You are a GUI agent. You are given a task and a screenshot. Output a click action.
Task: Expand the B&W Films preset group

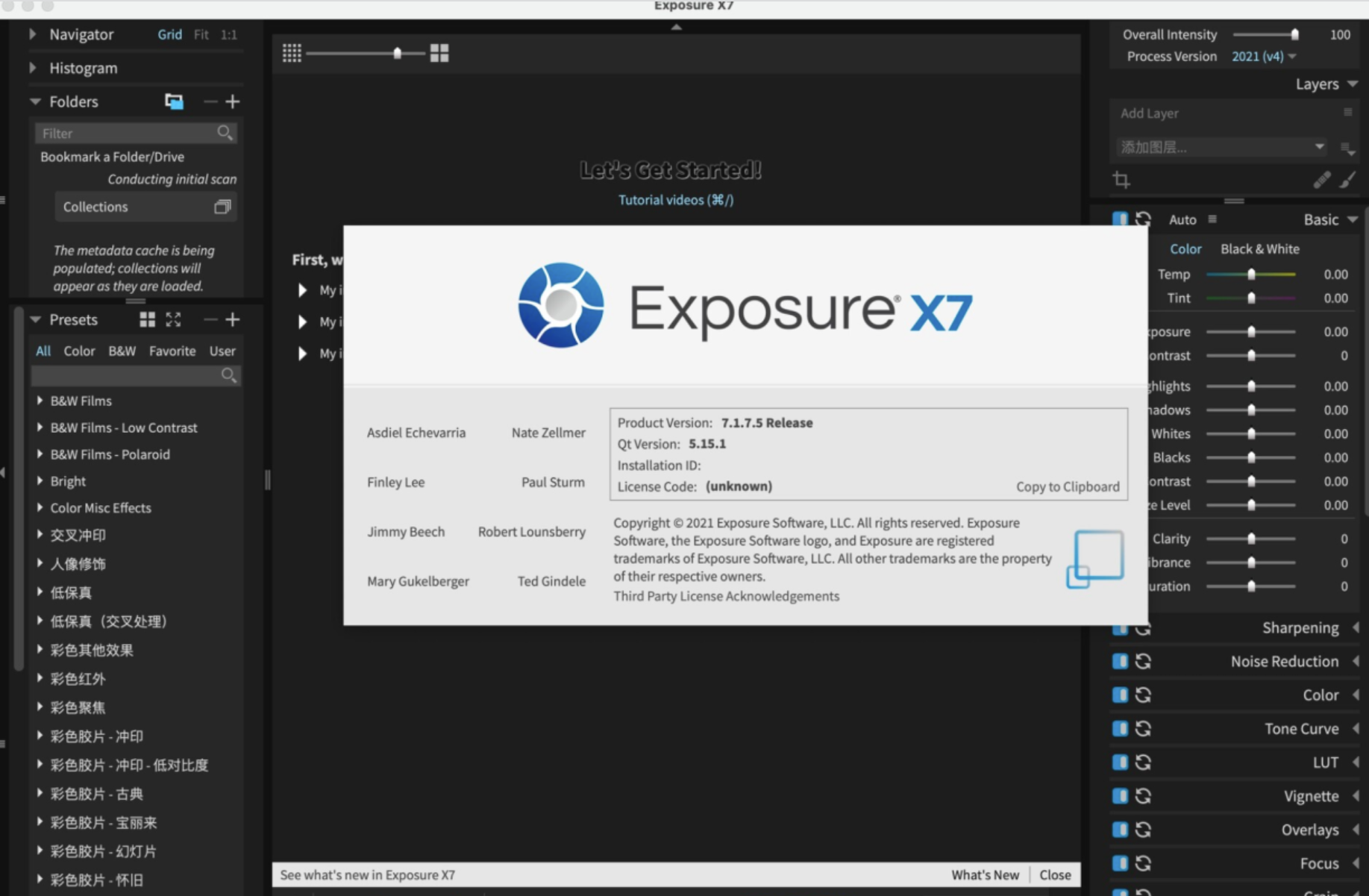pos(40,401)
